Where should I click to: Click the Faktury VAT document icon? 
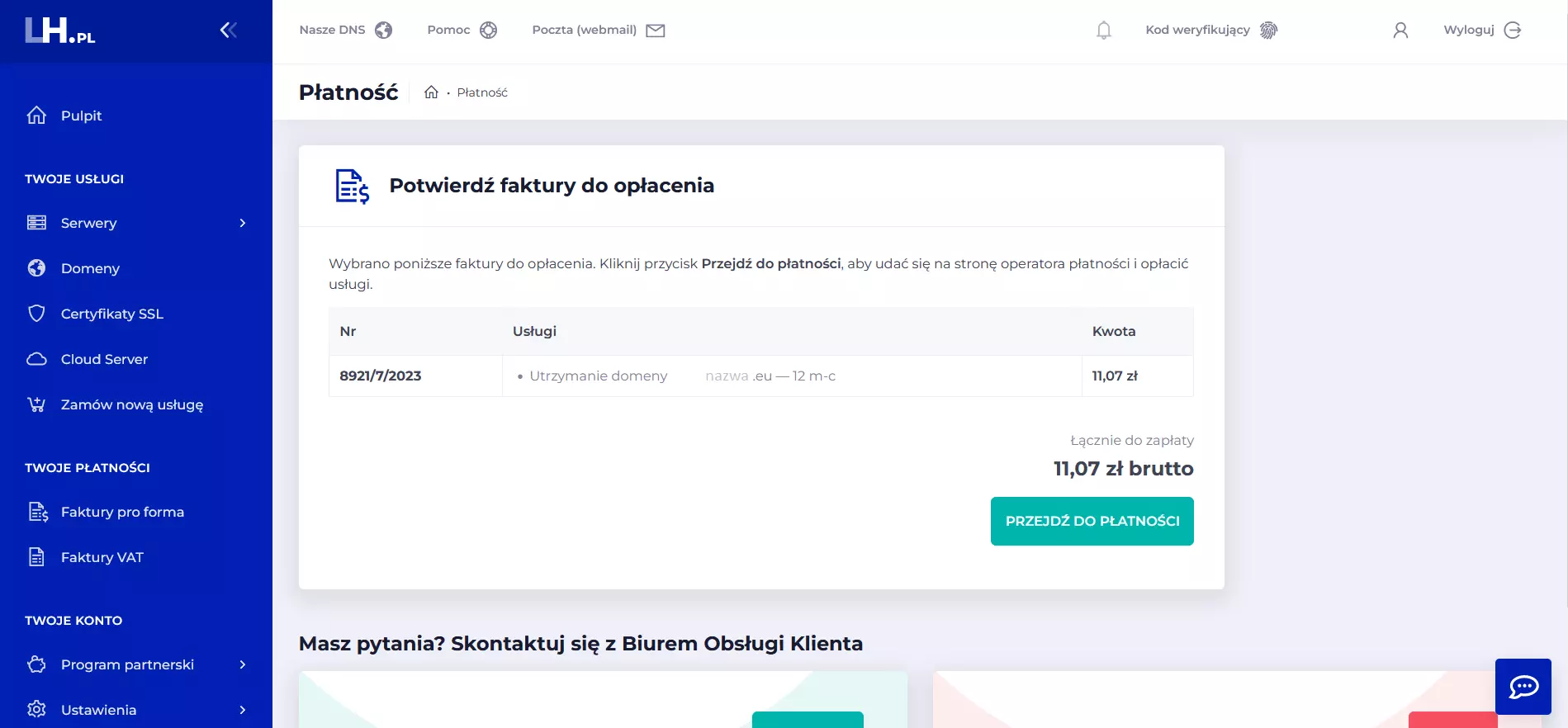pyautogui.click(x=36, y=557)
